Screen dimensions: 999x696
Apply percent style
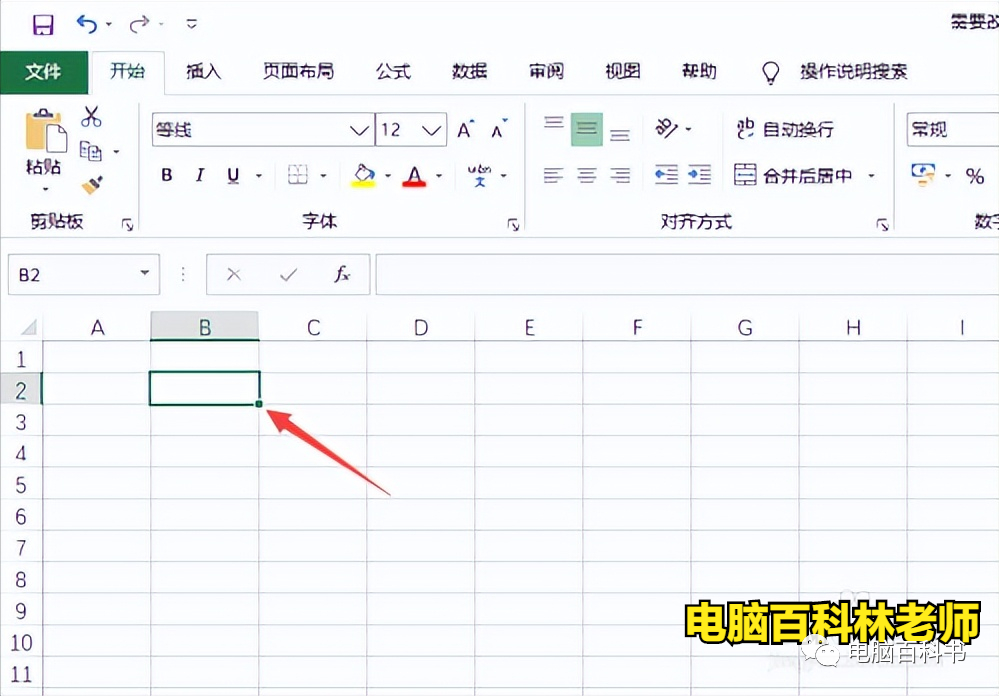[975, 176]
